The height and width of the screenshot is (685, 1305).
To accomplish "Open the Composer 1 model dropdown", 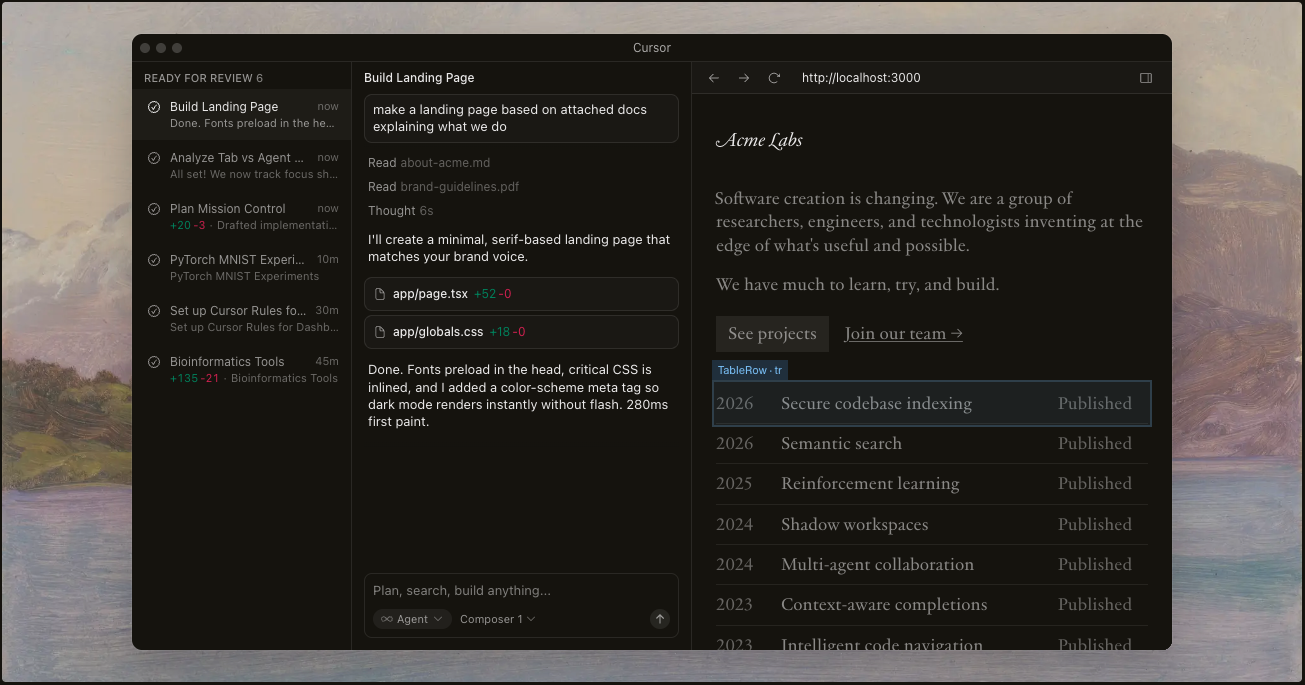I will click(497, 619).
